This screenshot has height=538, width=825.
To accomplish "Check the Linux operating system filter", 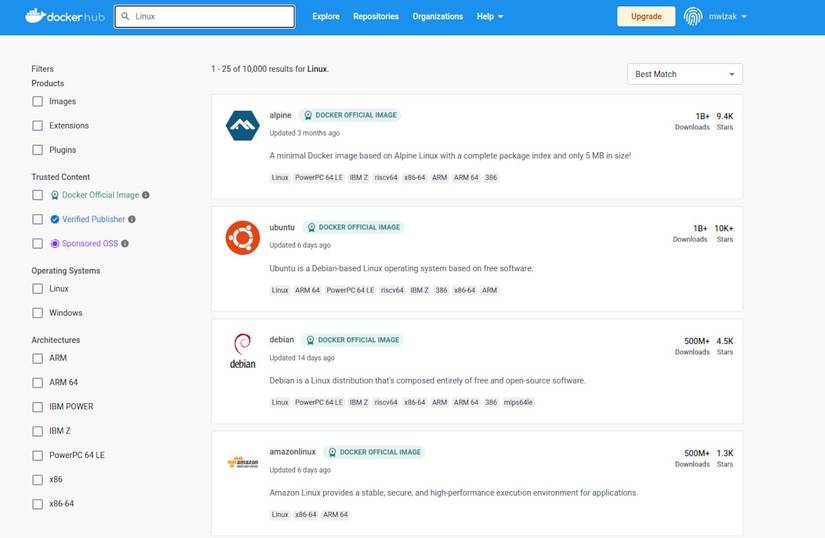I will pos(37,289).
